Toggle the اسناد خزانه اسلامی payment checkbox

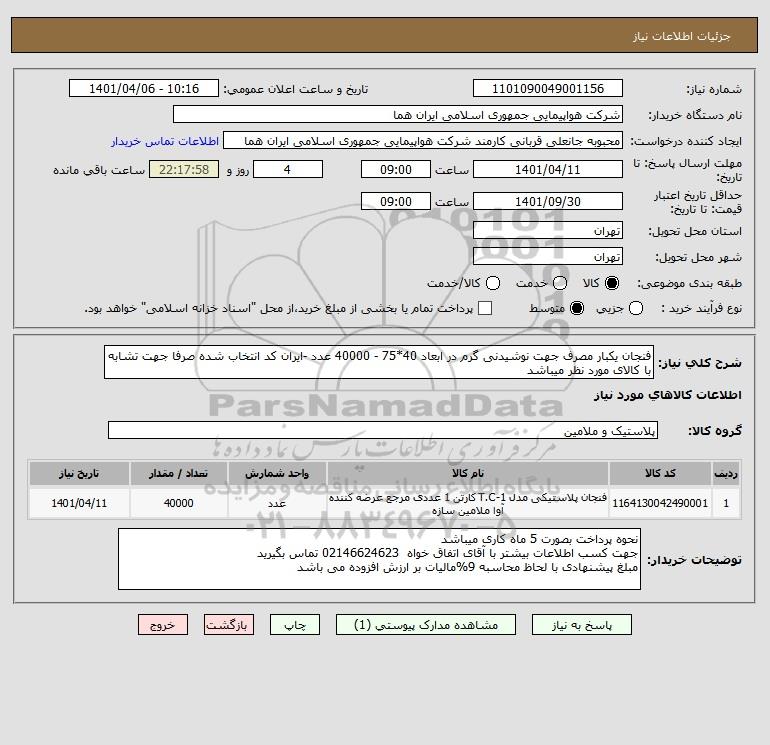coord(485,308)
